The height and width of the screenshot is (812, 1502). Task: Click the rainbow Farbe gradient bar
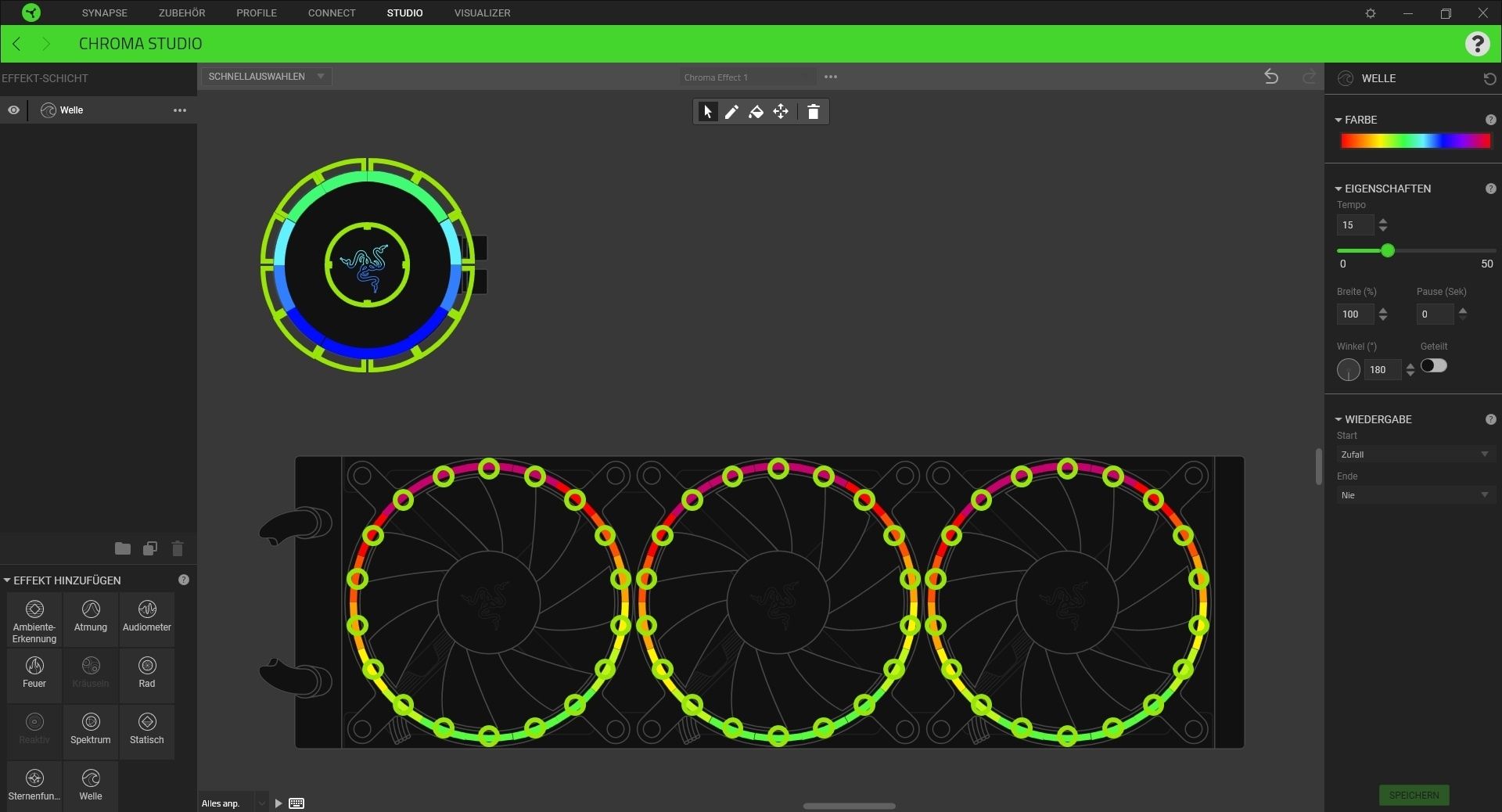pos(1415,141)
